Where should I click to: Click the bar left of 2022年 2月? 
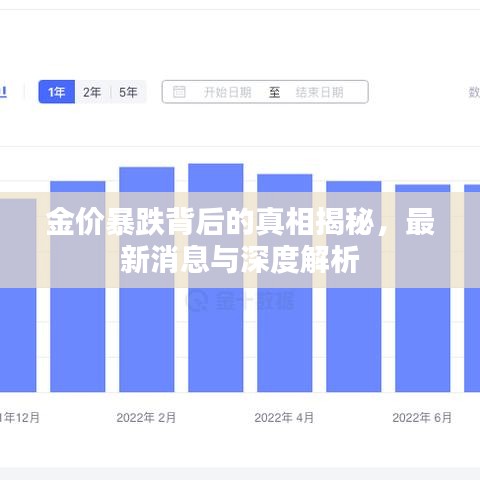pyautogui.click(x=78, y=287)
